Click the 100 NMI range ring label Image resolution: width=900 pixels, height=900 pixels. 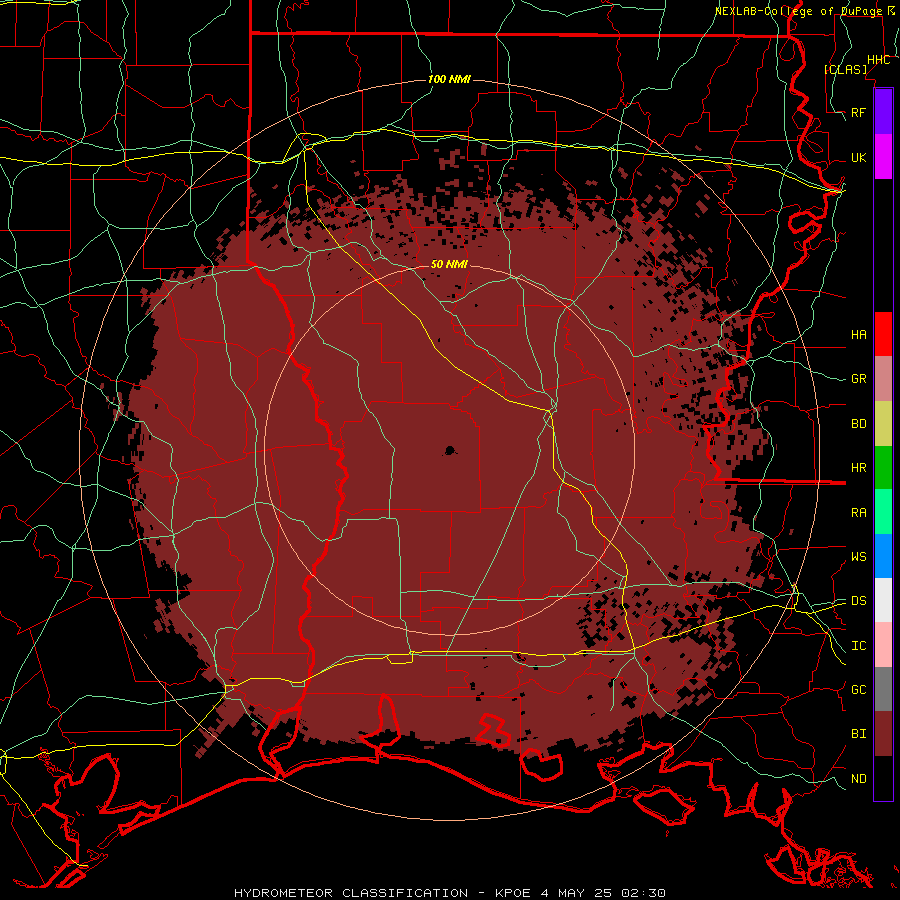449,79
